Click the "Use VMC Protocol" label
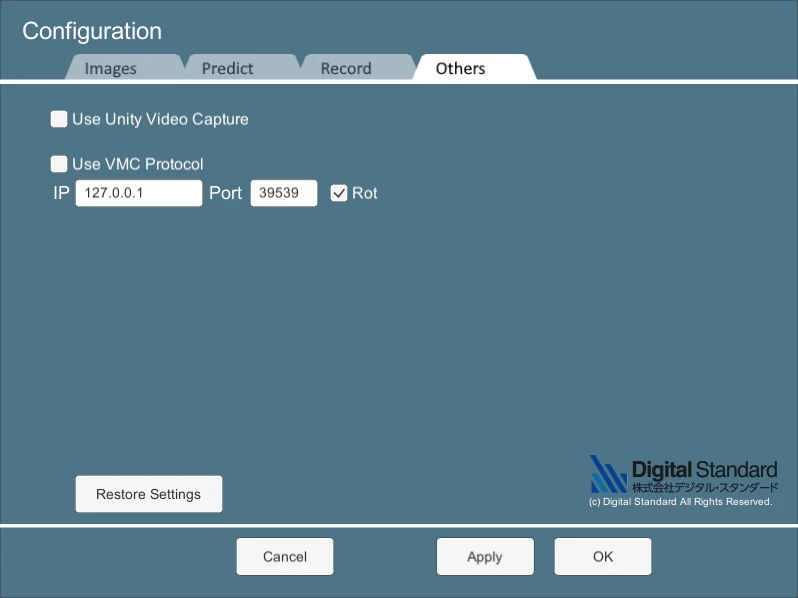Image resolution: width=798 pixels, height=598 pixels. point(138,164)
